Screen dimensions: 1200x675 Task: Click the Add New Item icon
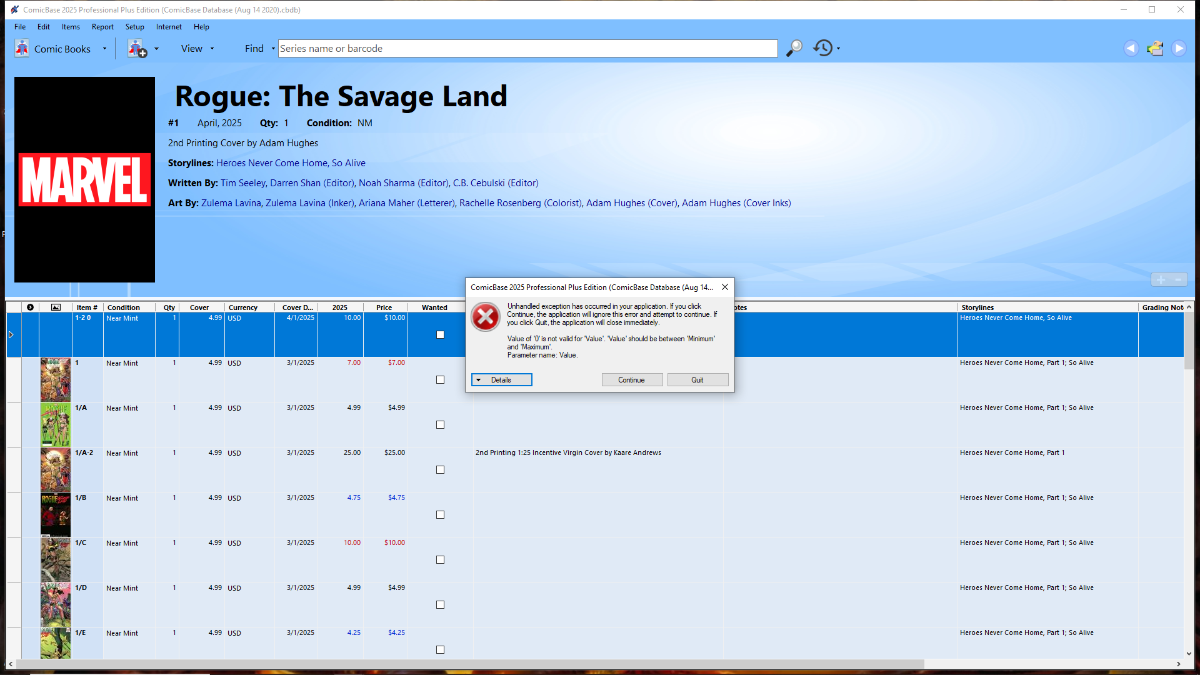point(137,48)
